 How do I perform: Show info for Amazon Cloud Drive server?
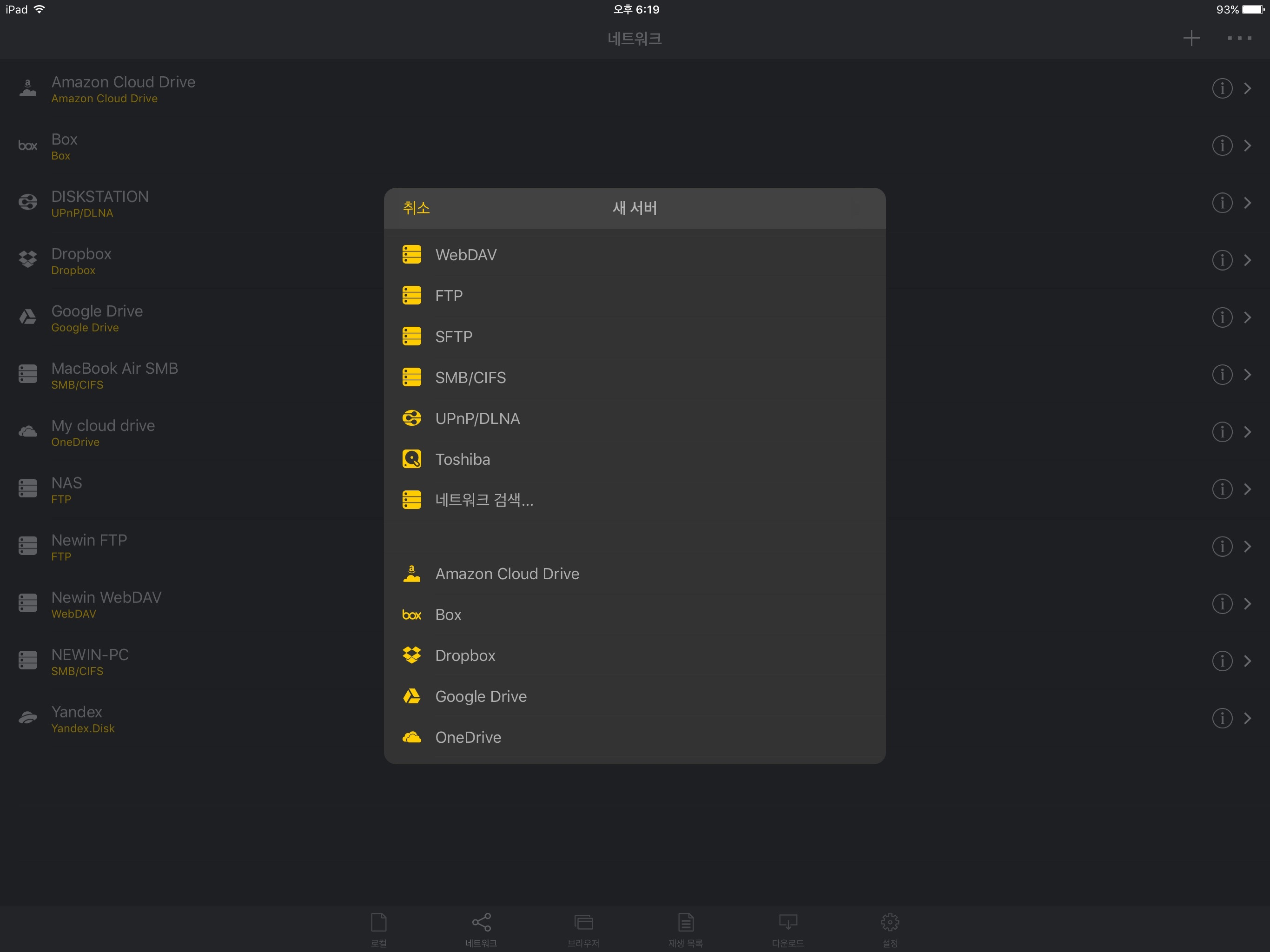coord(1222,88)
